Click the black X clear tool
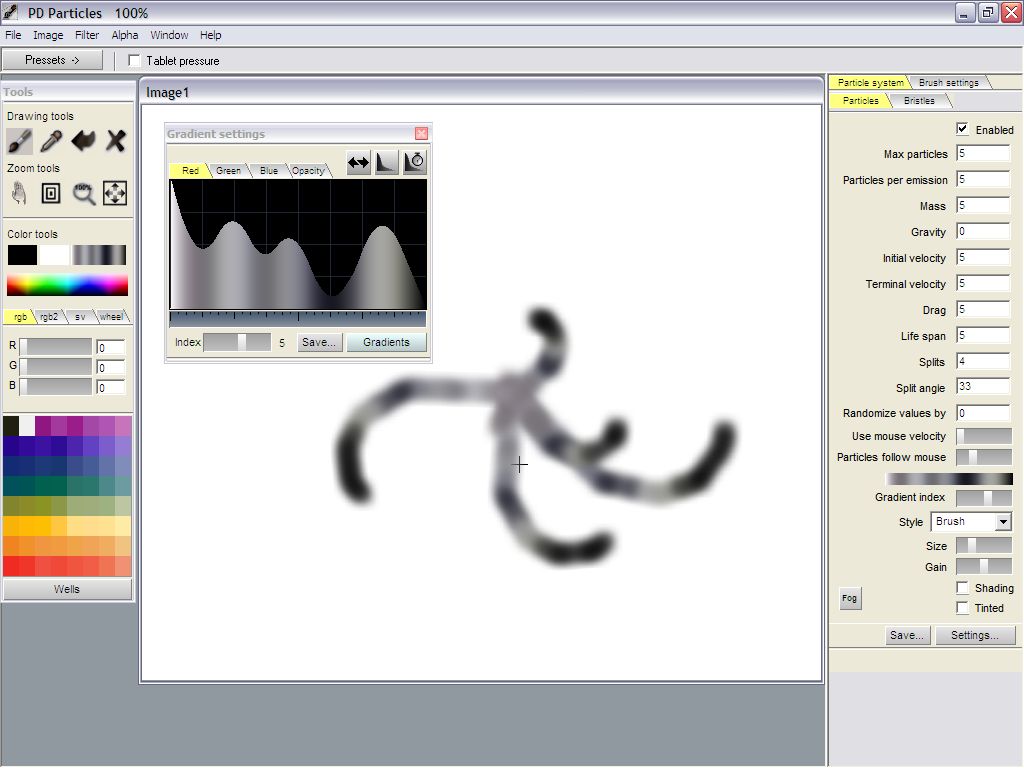 116,140
